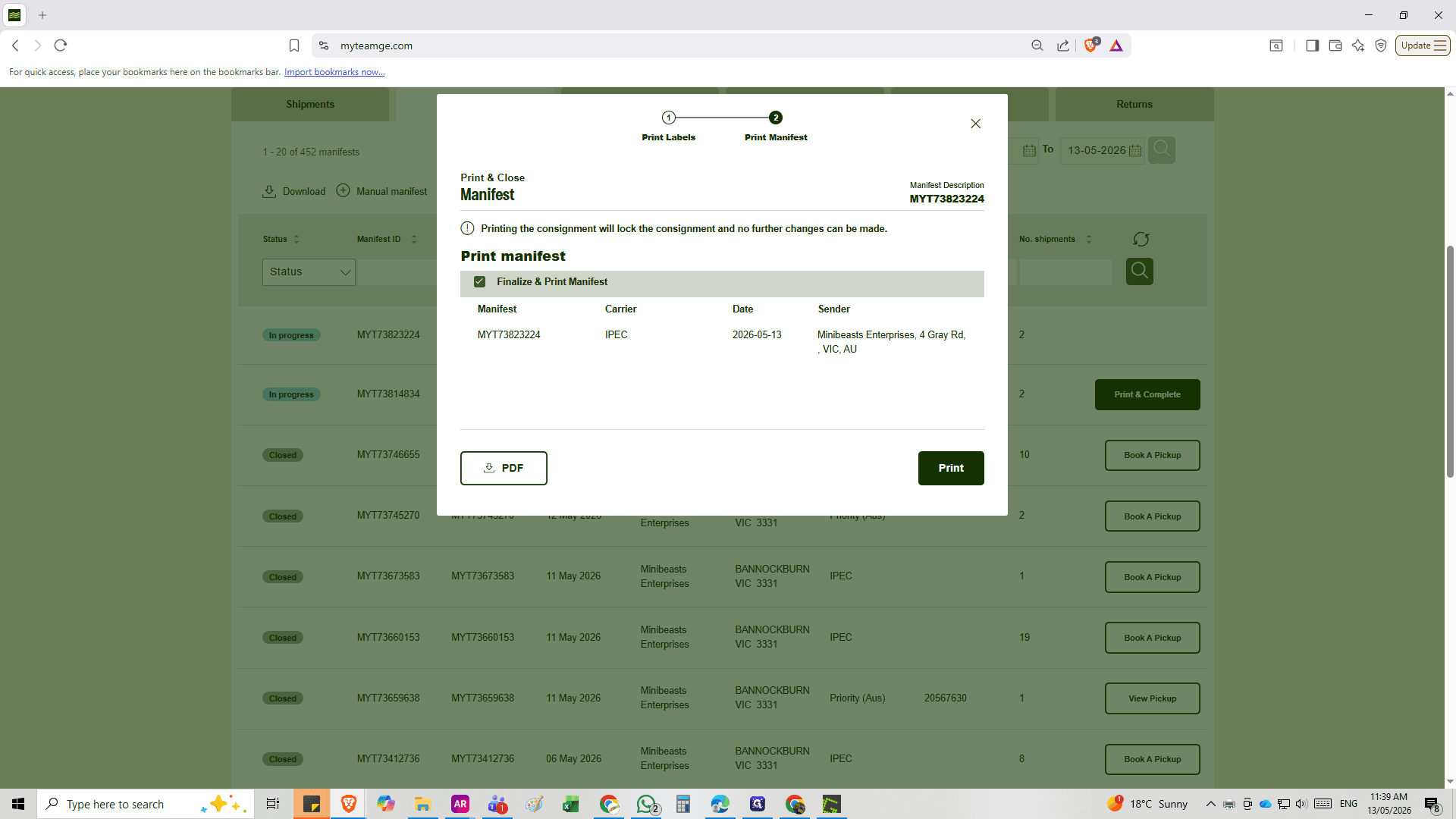View pickup for manifest MYT73659638
This screenshot has height=819, width=1456.
point(1153,698)
